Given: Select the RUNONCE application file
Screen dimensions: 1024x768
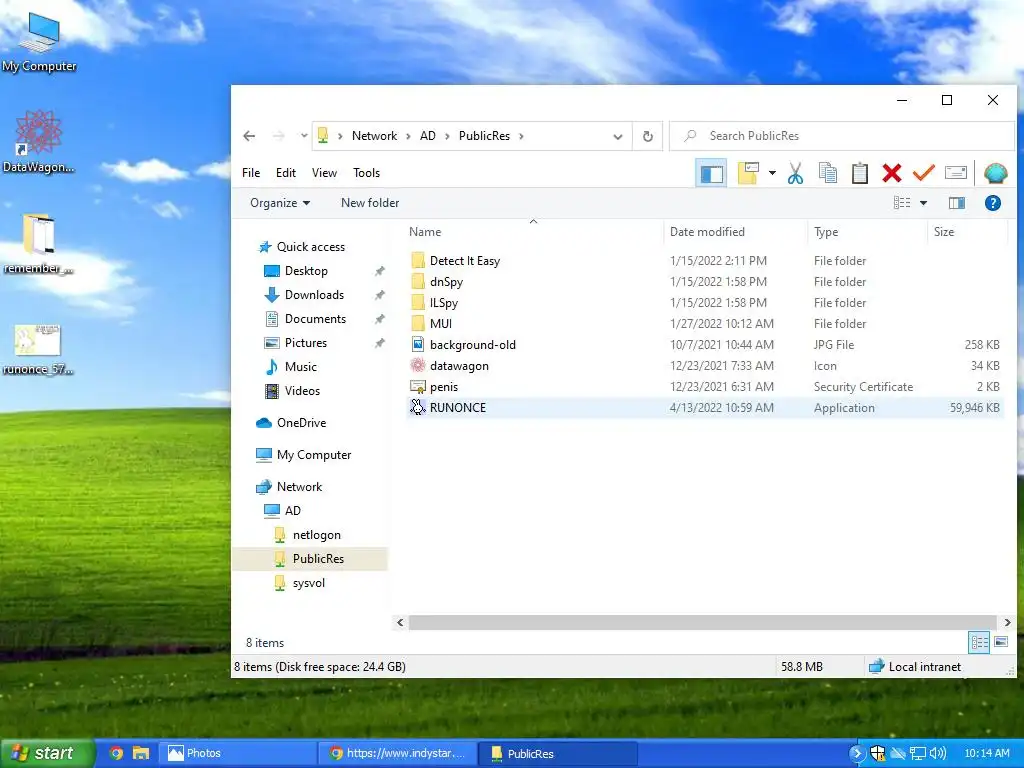Looking at the screenshot, I should [705, 408].
